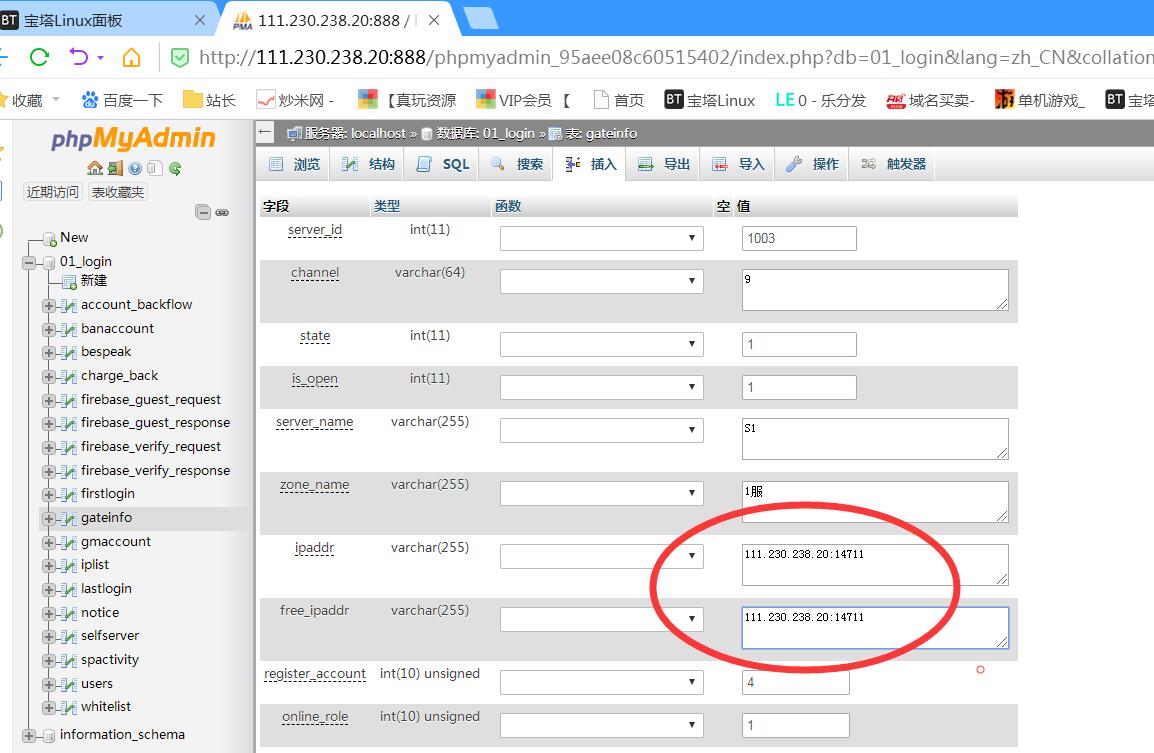Click the link-with-main-panel chain icon
1154x753 pixels.
pyautogui.click(x=222, y=212)
